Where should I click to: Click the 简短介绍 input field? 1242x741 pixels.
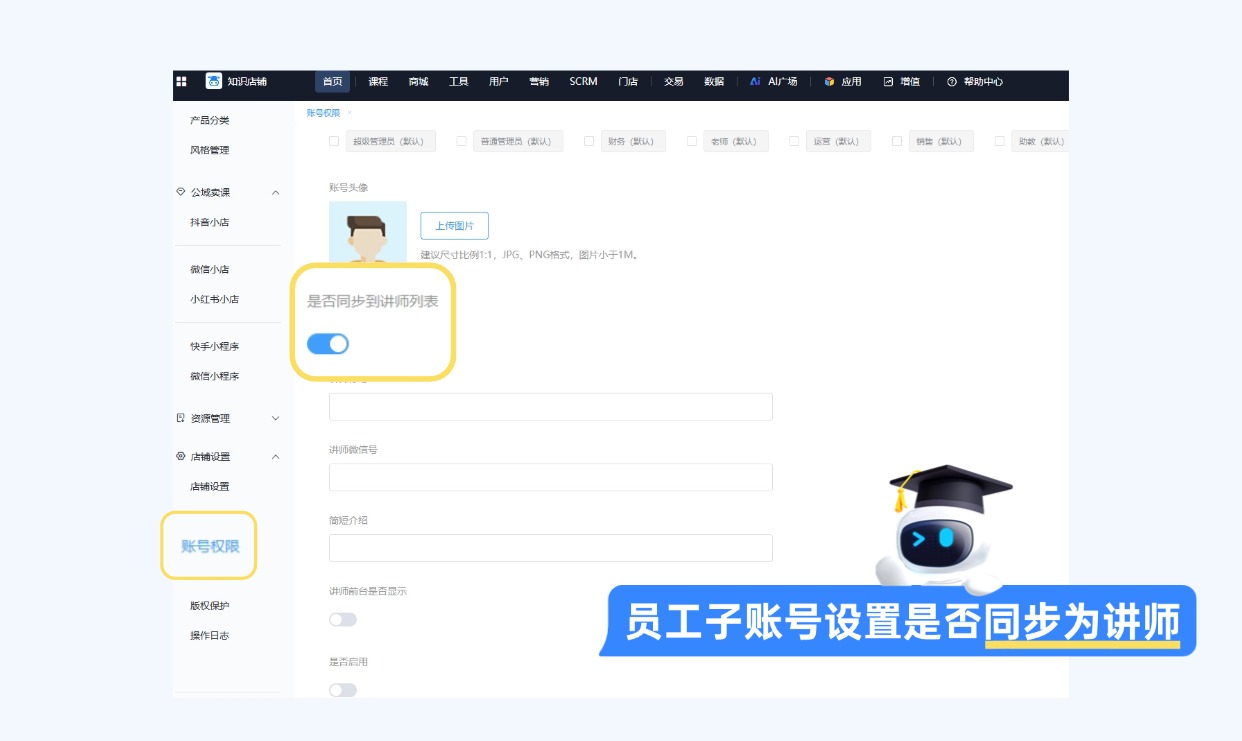click(x=551, y=548)
